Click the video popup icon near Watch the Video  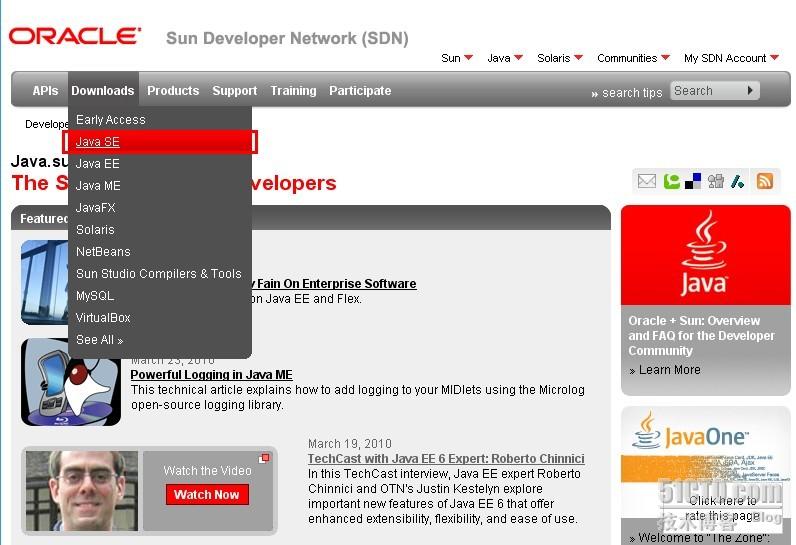264,459
